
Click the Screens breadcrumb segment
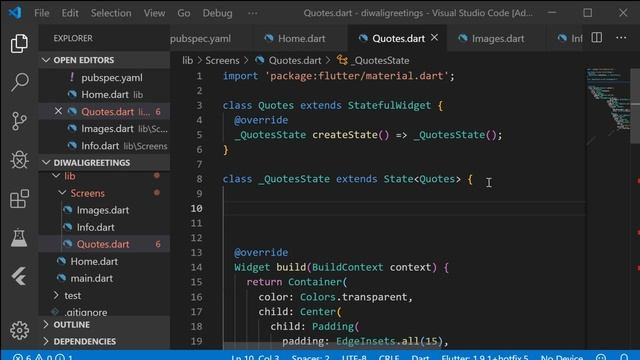click(222, 60)
